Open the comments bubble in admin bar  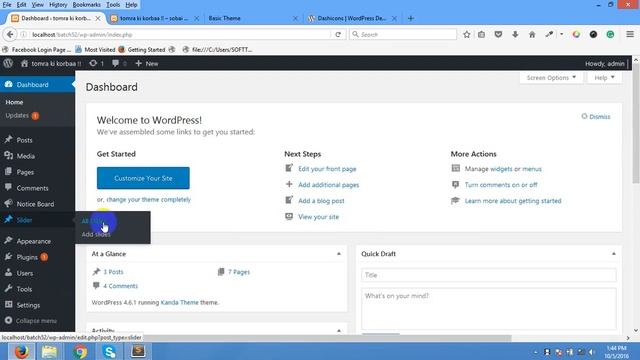116,63
